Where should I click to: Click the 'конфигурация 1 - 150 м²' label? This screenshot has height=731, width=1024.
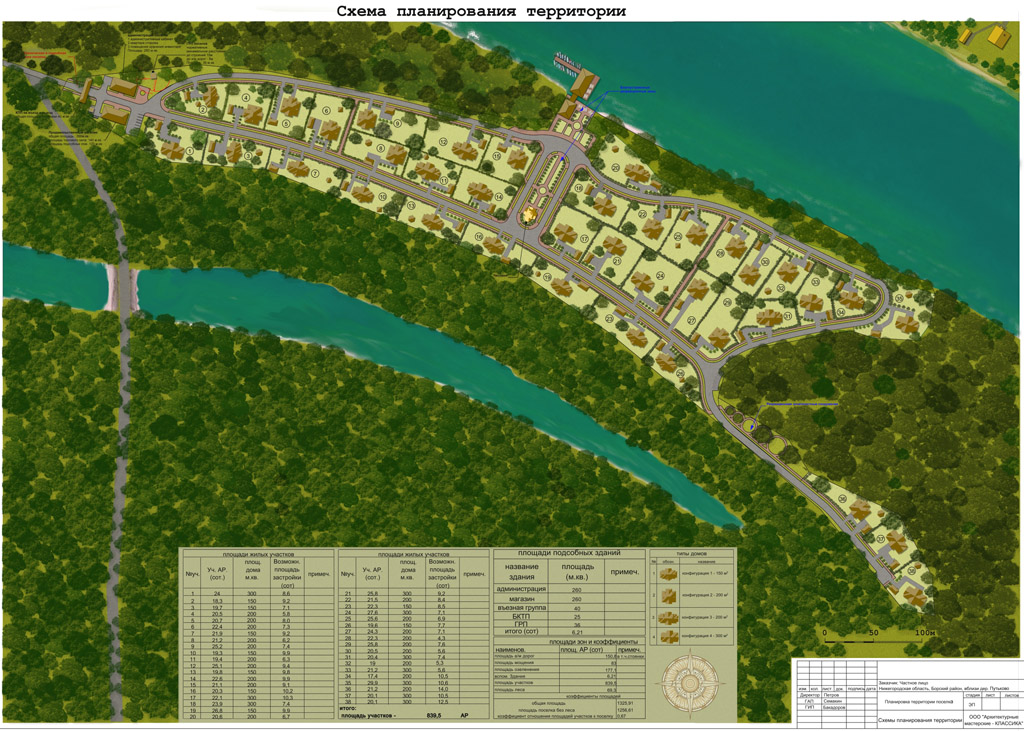tap(705, 573)
